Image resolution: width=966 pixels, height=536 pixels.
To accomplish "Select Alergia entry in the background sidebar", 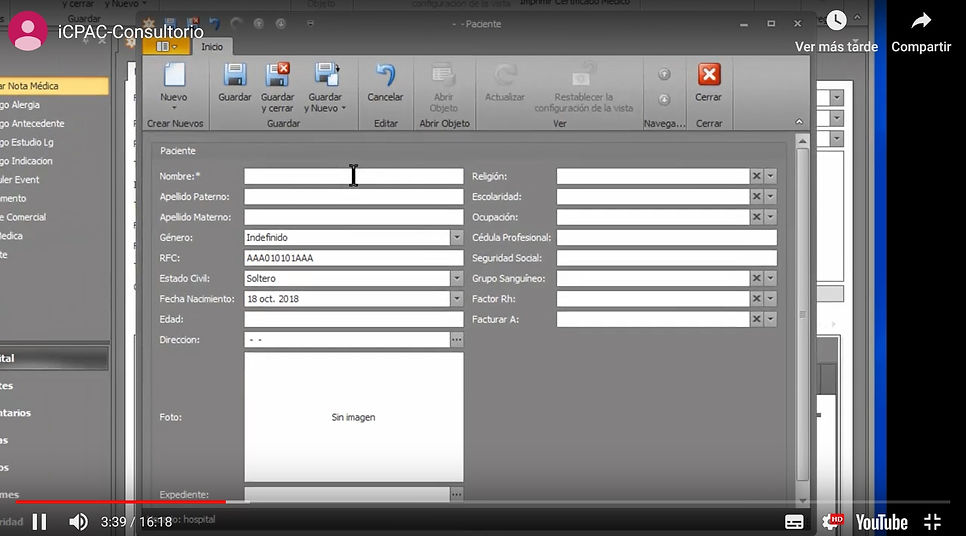I will coord(20,105).
